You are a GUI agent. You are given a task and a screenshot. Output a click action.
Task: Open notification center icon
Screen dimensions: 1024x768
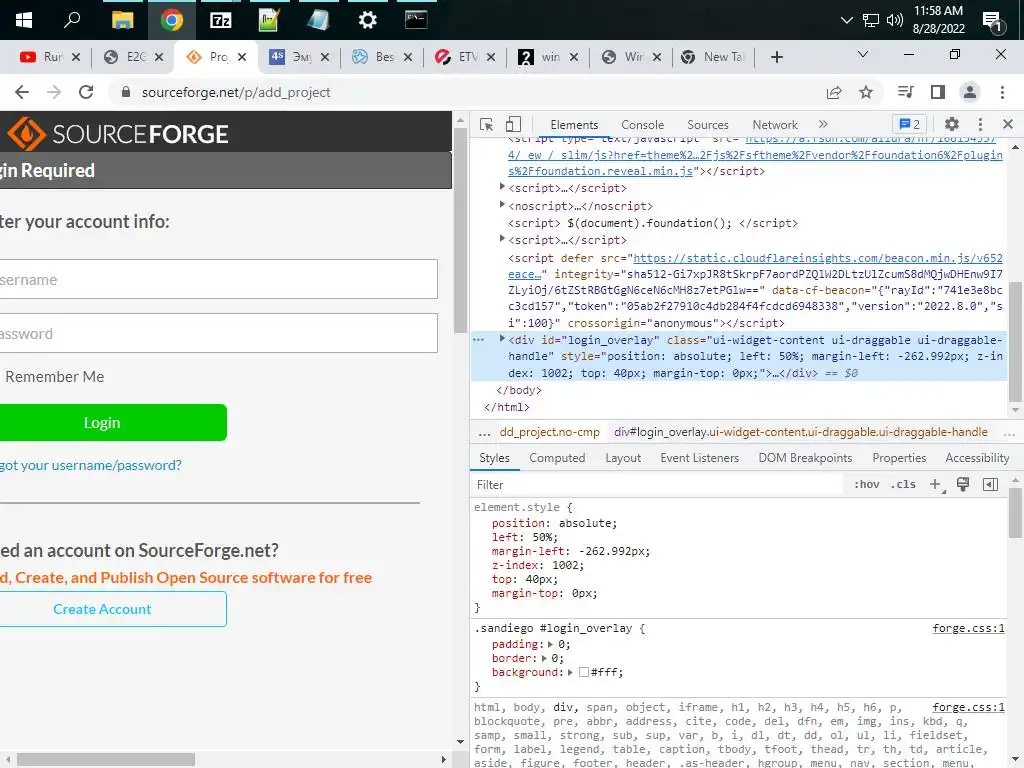pyautogui.click(x=993, y=22)
